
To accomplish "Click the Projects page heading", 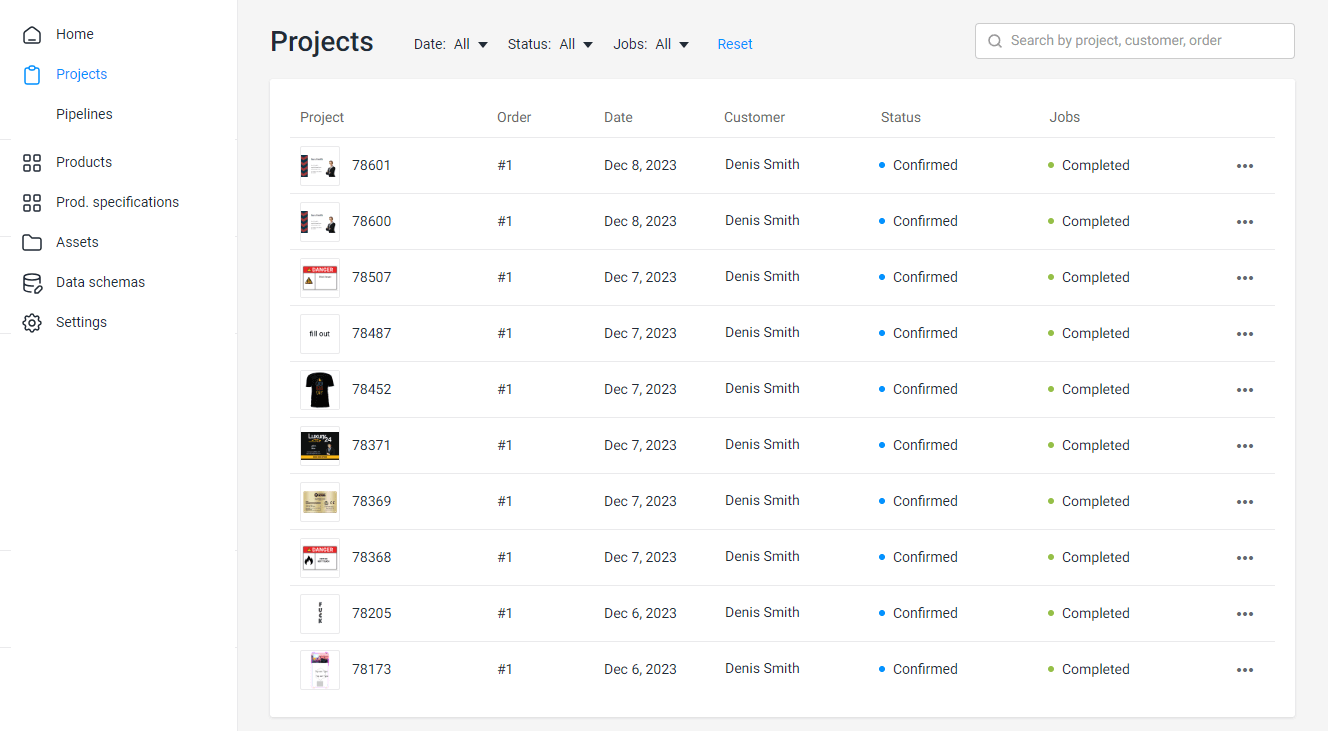I will coord(322,42).
